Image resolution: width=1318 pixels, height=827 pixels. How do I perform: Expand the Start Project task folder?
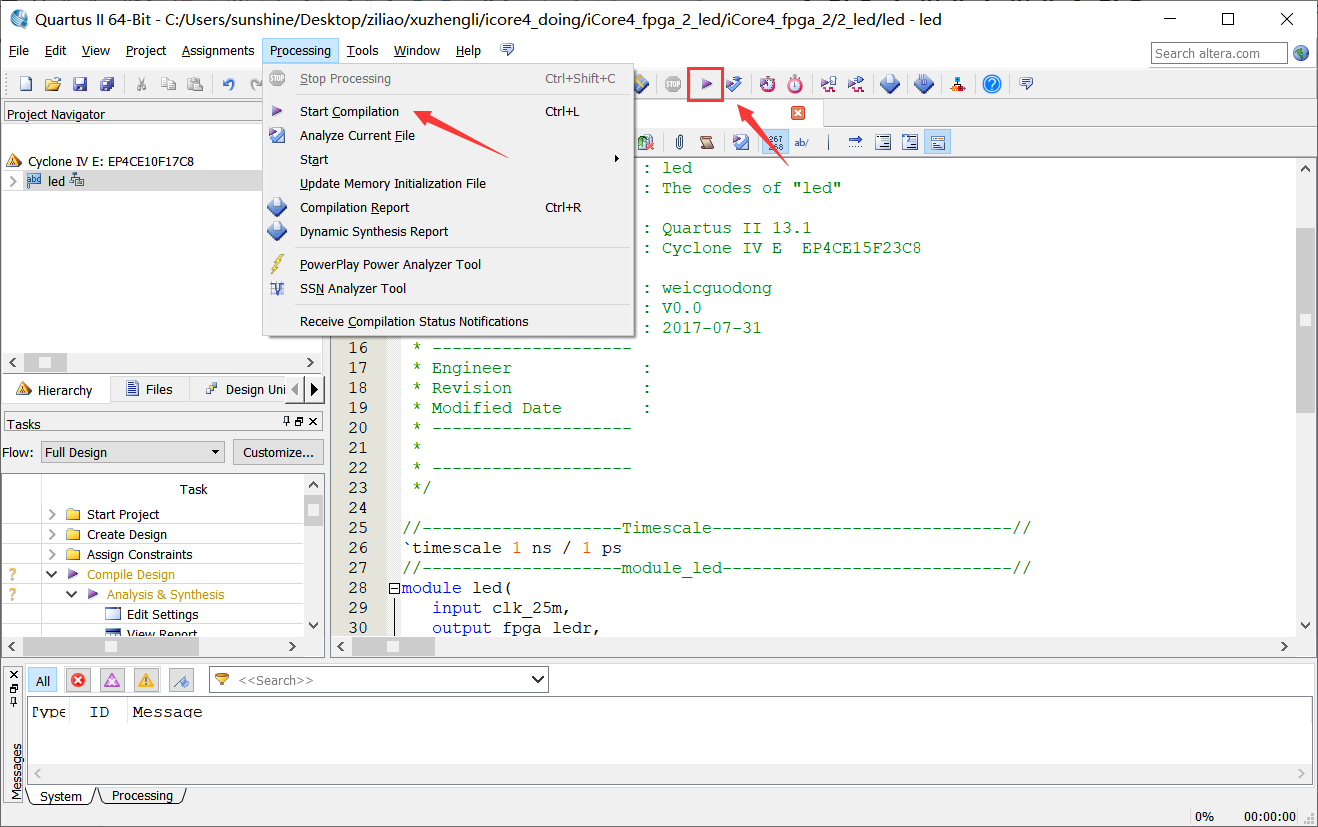coord(52,514)
